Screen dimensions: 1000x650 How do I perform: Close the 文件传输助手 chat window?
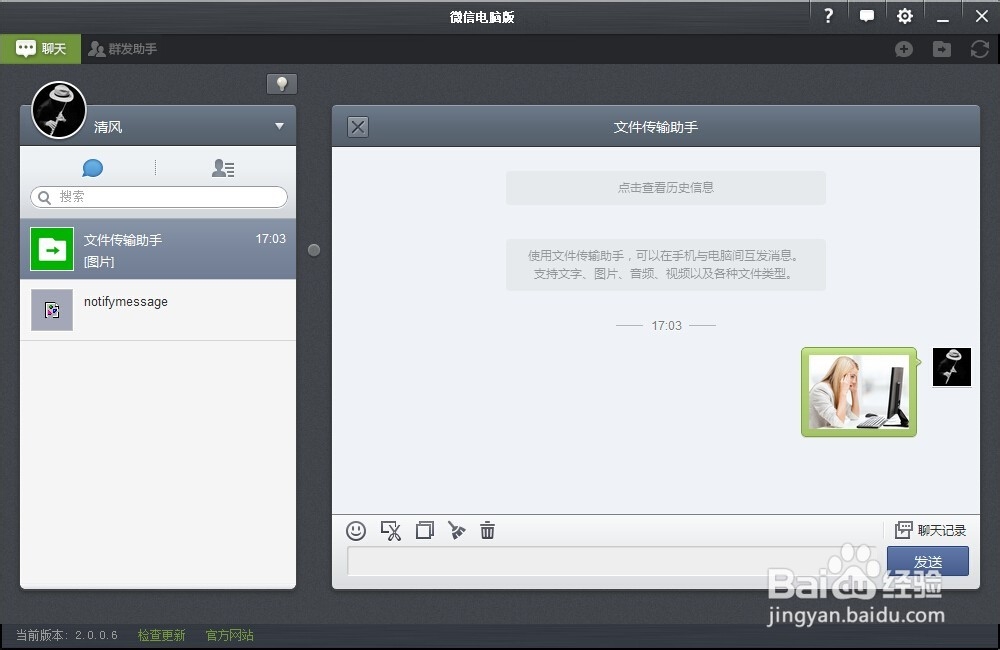click(357, 127)
